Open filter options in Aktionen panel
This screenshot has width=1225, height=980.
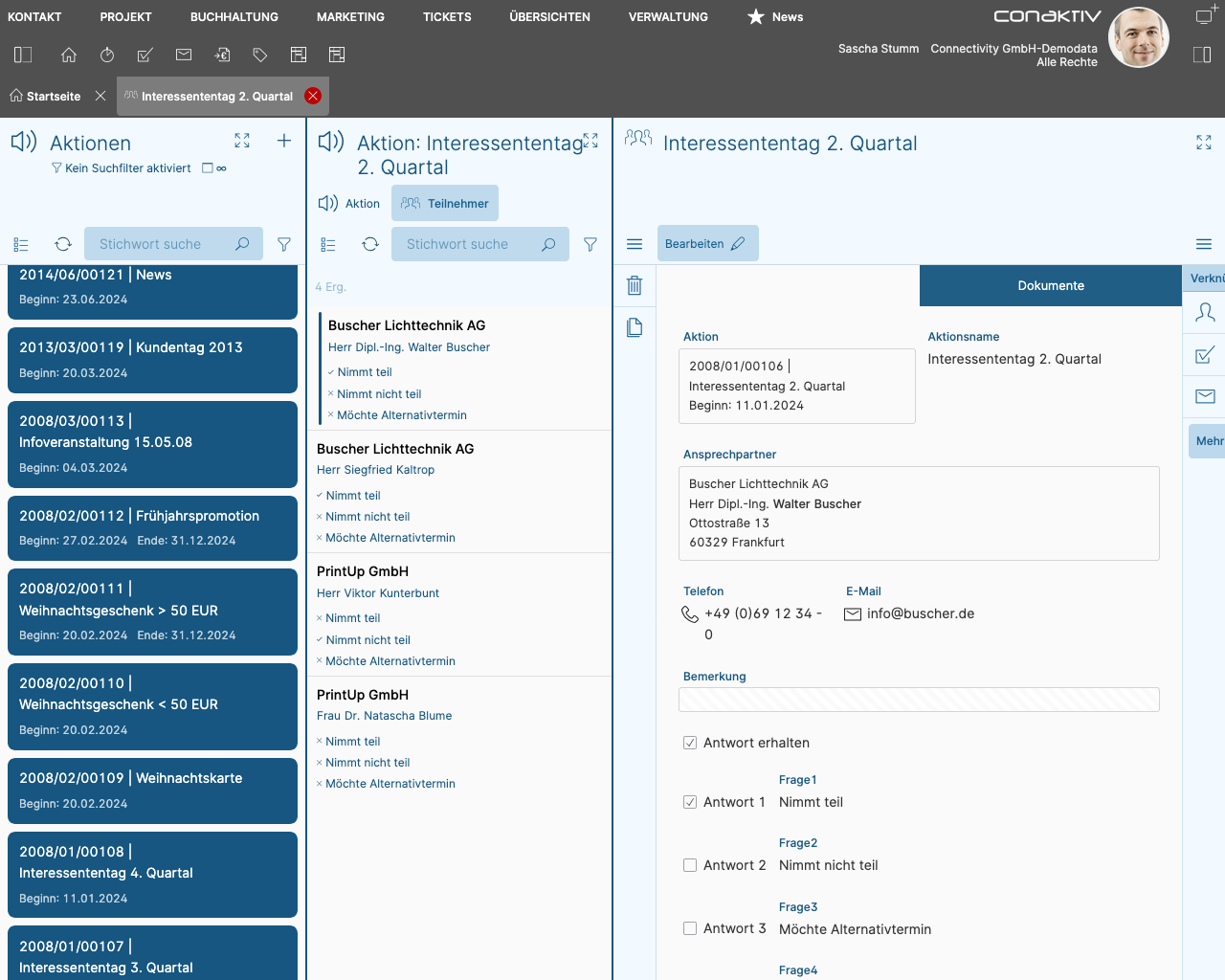coord(284,244)
